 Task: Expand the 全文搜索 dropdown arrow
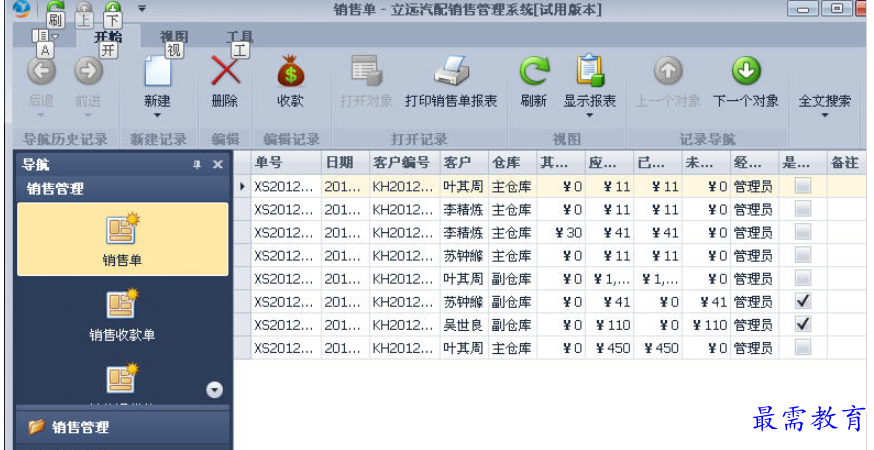click(825, 115)
